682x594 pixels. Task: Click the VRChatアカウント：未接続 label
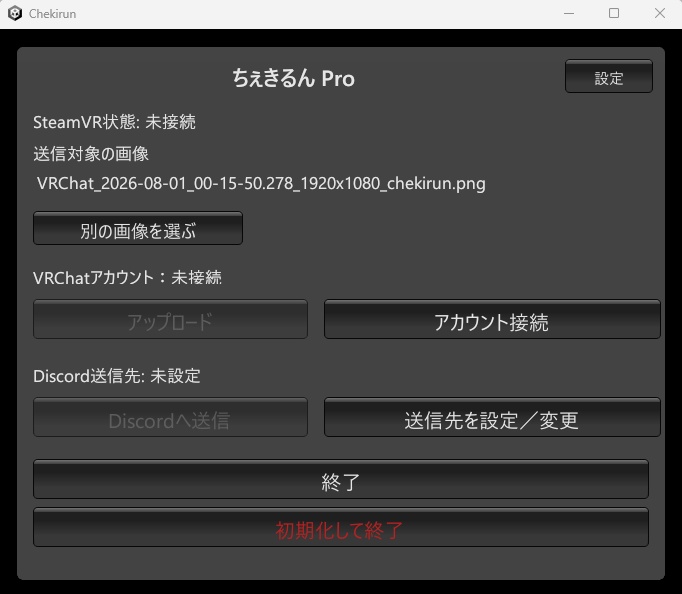[127, 277]
